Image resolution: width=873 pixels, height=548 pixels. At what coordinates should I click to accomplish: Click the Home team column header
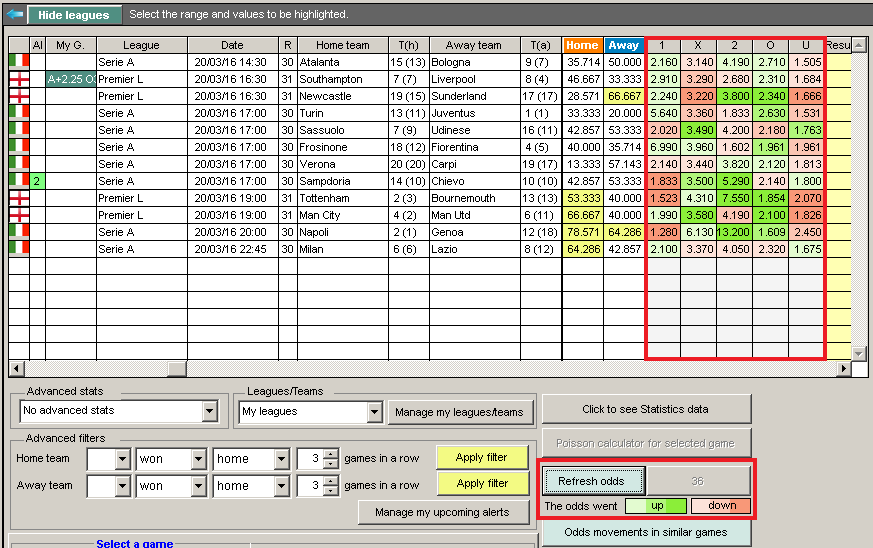click(343, 45)
